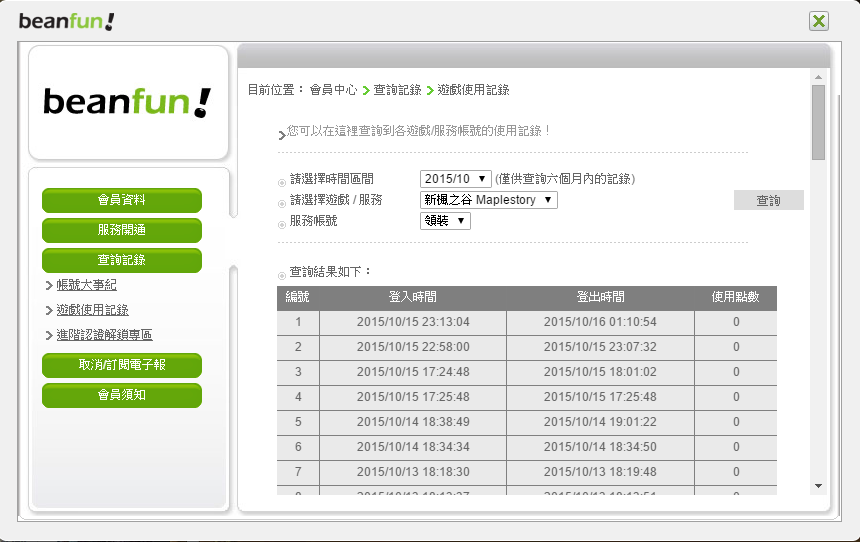The width and height of the screenshot is (860, 542).
Task: Click row number 5 in results table
Action: click(298, 422)
